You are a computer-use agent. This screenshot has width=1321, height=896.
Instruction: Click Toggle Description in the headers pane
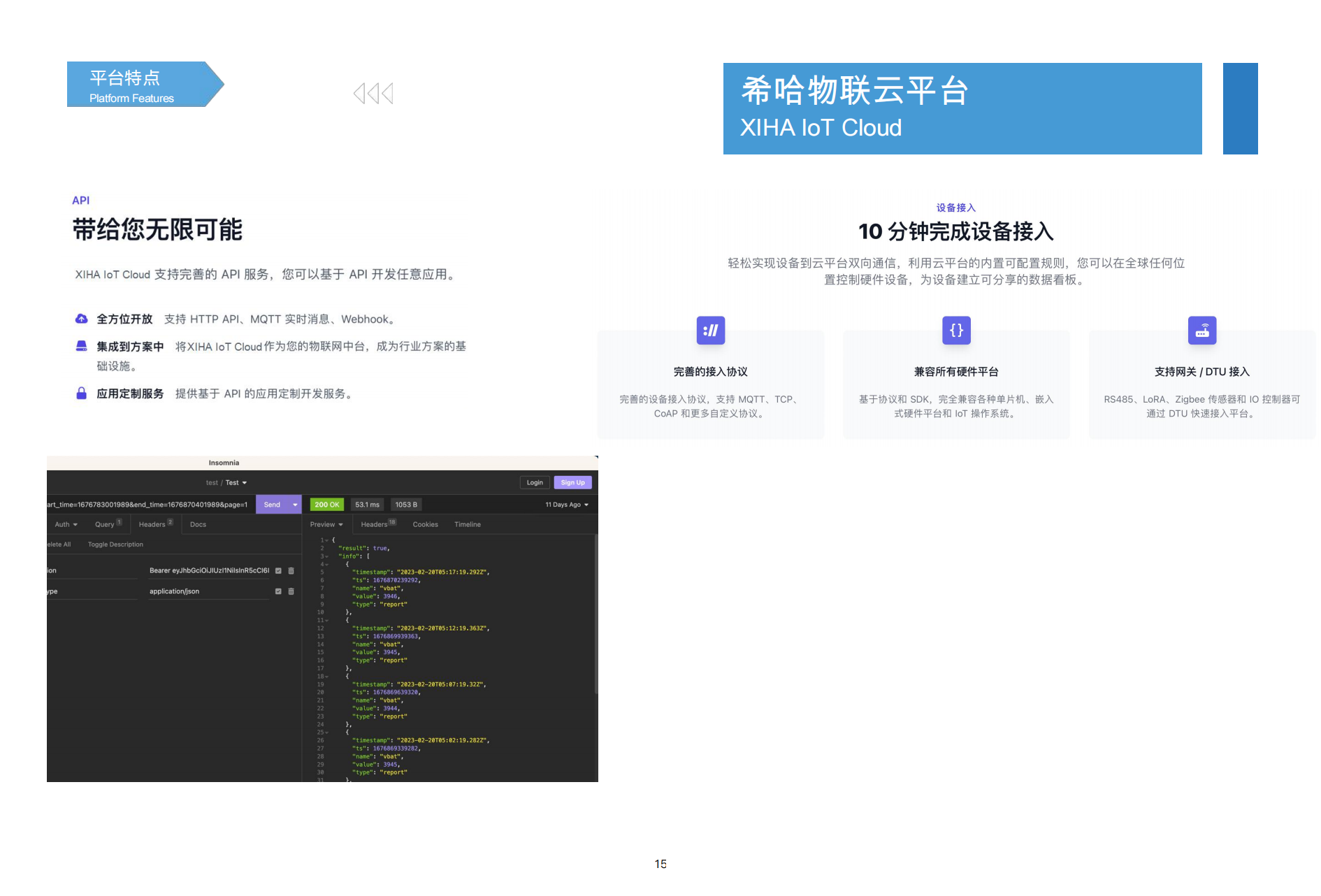coord(115,544)
